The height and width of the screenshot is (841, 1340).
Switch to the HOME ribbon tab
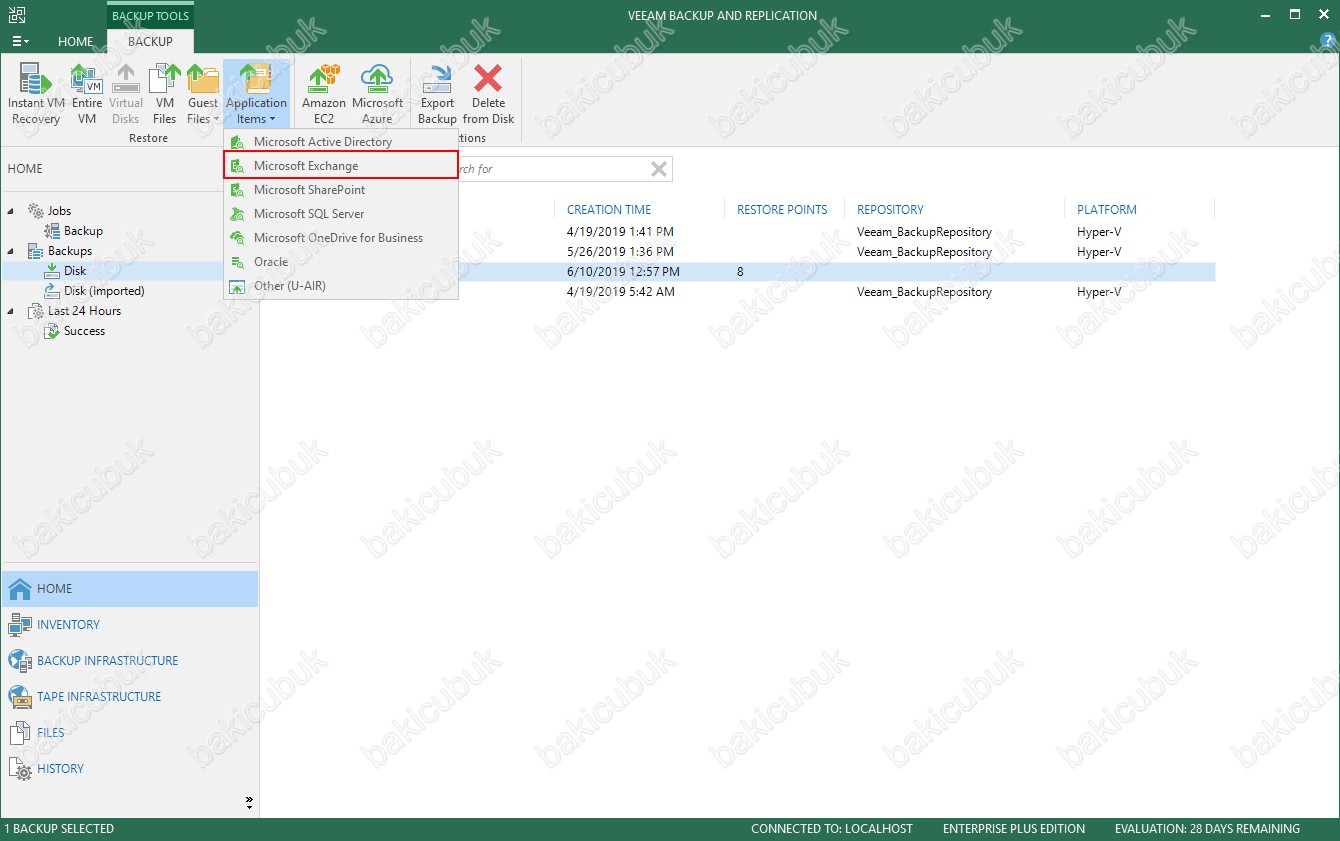point(76,42)
